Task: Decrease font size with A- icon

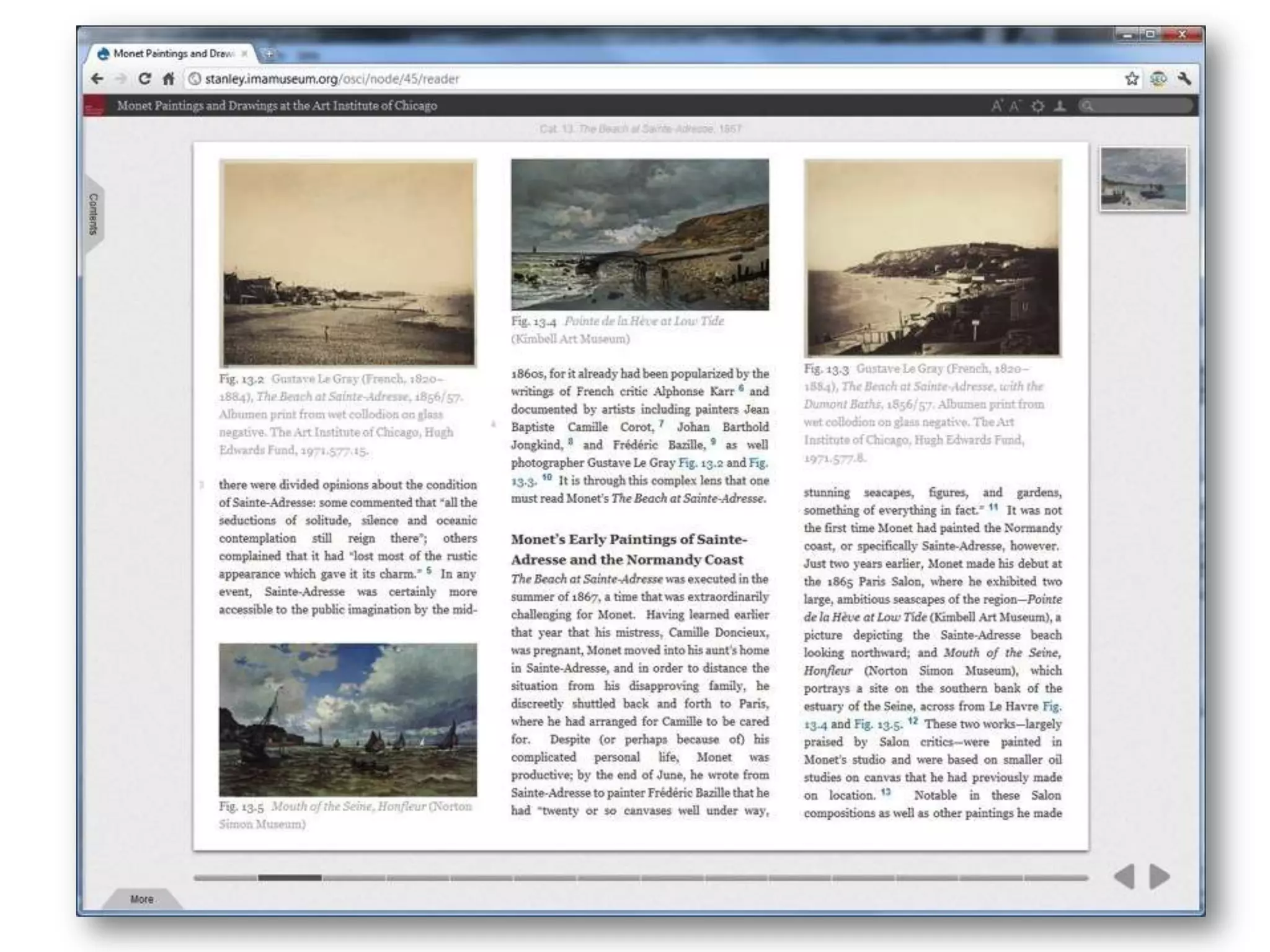Action: [1015, 106]
